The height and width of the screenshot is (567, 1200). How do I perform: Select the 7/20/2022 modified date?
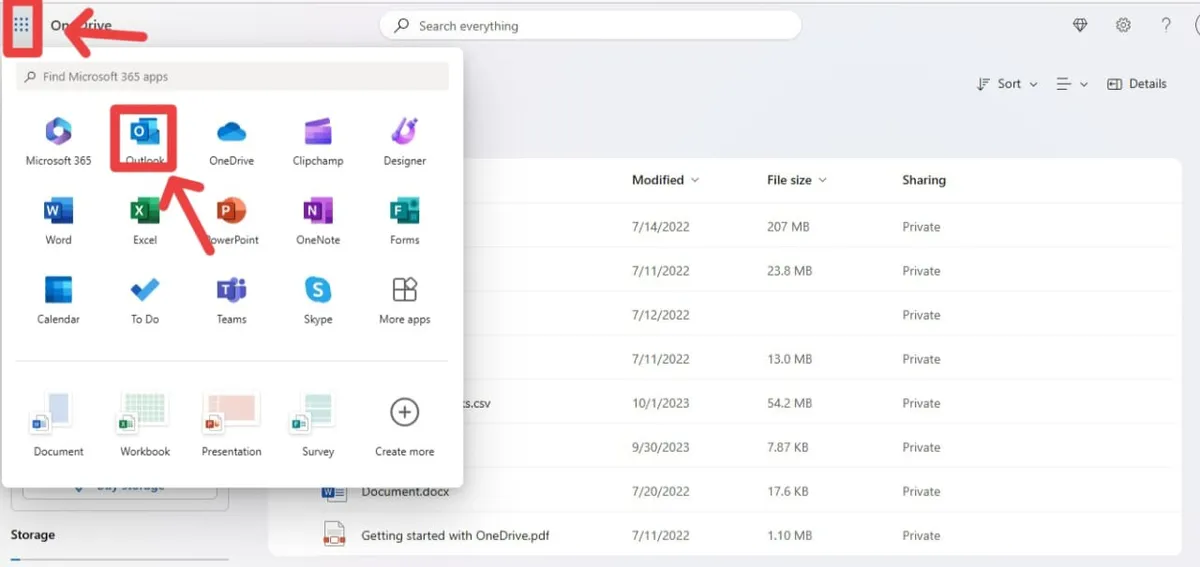tap(660, 491)
